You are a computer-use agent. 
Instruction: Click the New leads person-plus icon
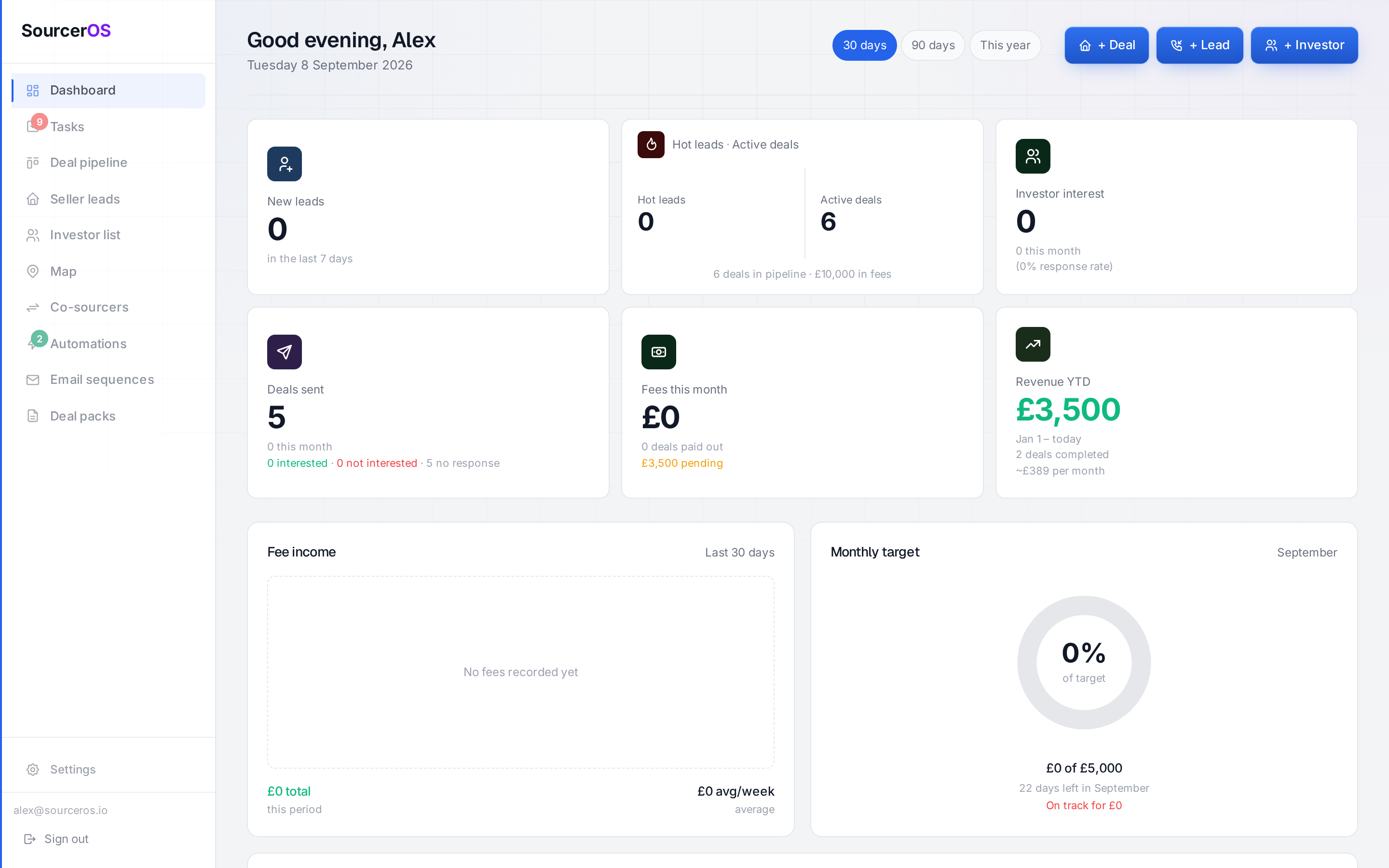point(284,163)
